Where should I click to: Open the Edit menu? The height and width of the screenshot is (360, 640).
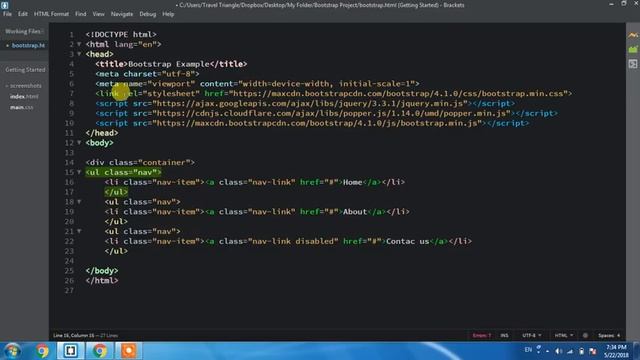(22, 14)
